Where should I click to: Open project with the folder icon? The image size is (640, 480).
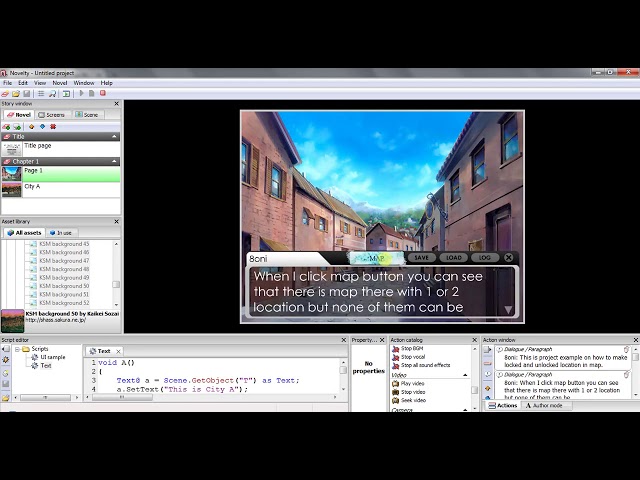16,93
